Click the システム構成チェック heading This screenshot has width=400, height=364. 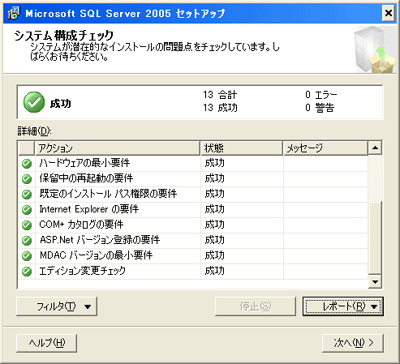[64, 36]
